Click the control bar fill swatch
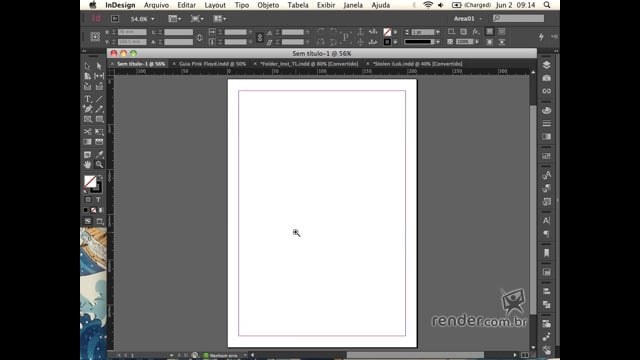Viewport: 640px width, 360px height. (387, 32)
